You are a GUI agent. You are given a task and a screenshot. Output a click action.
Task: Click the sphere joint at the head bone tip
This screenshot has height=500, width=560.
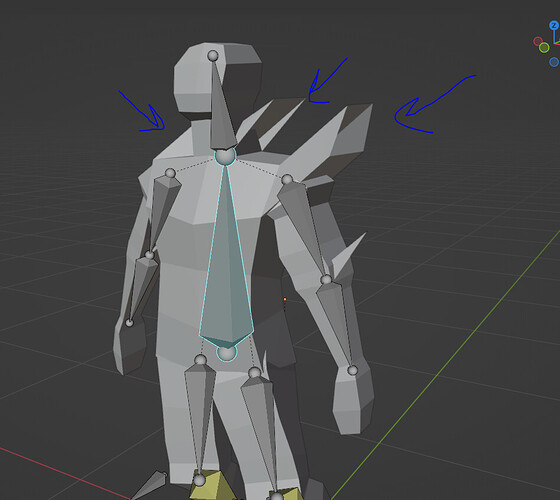tap(213, 56)
